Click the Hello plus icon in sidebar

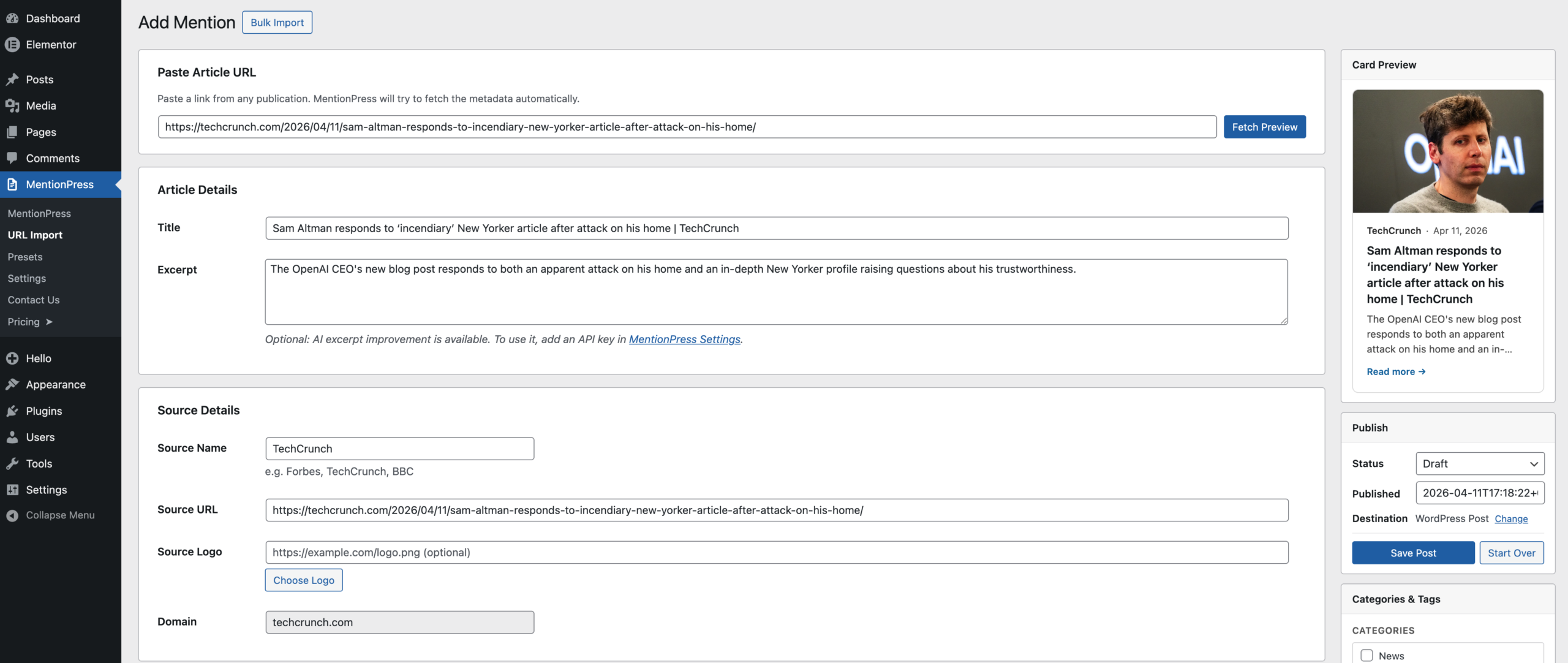(x=13, y=358)
